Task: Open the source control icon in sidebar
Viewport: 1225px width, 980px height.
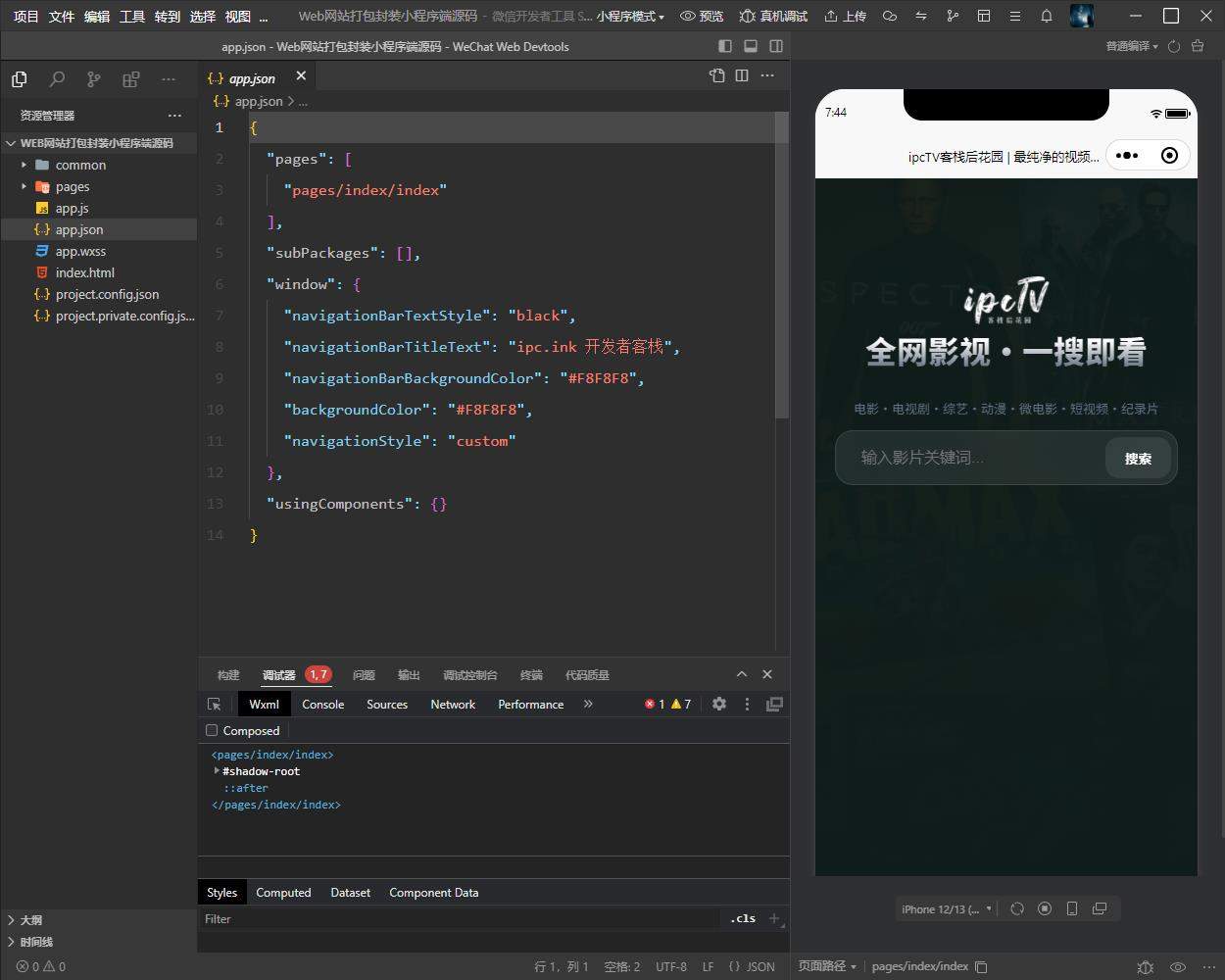Action: [93, 79]
